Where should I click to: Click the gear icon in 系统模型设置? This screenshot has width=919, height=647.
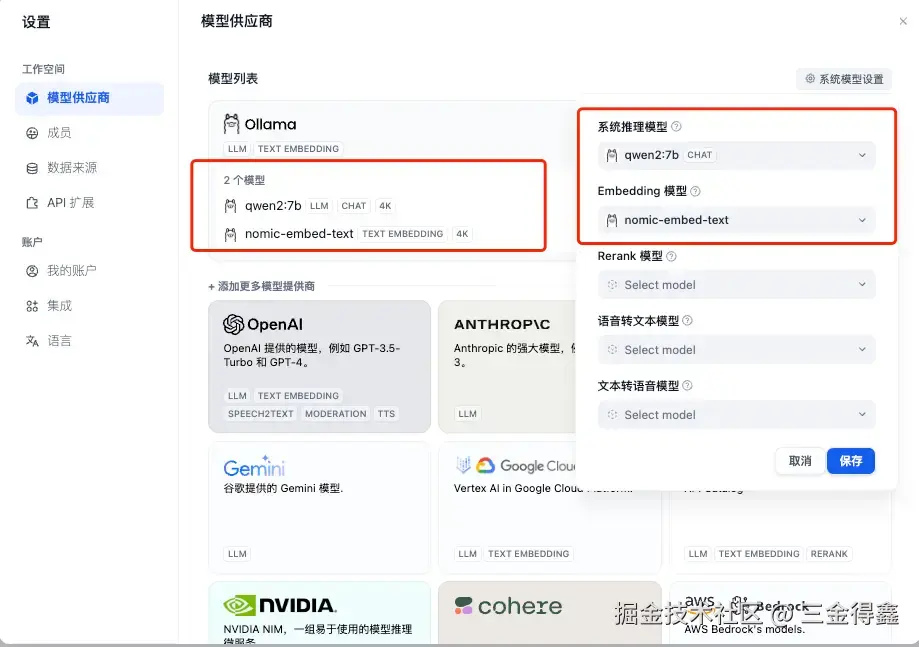pos(810,79)
